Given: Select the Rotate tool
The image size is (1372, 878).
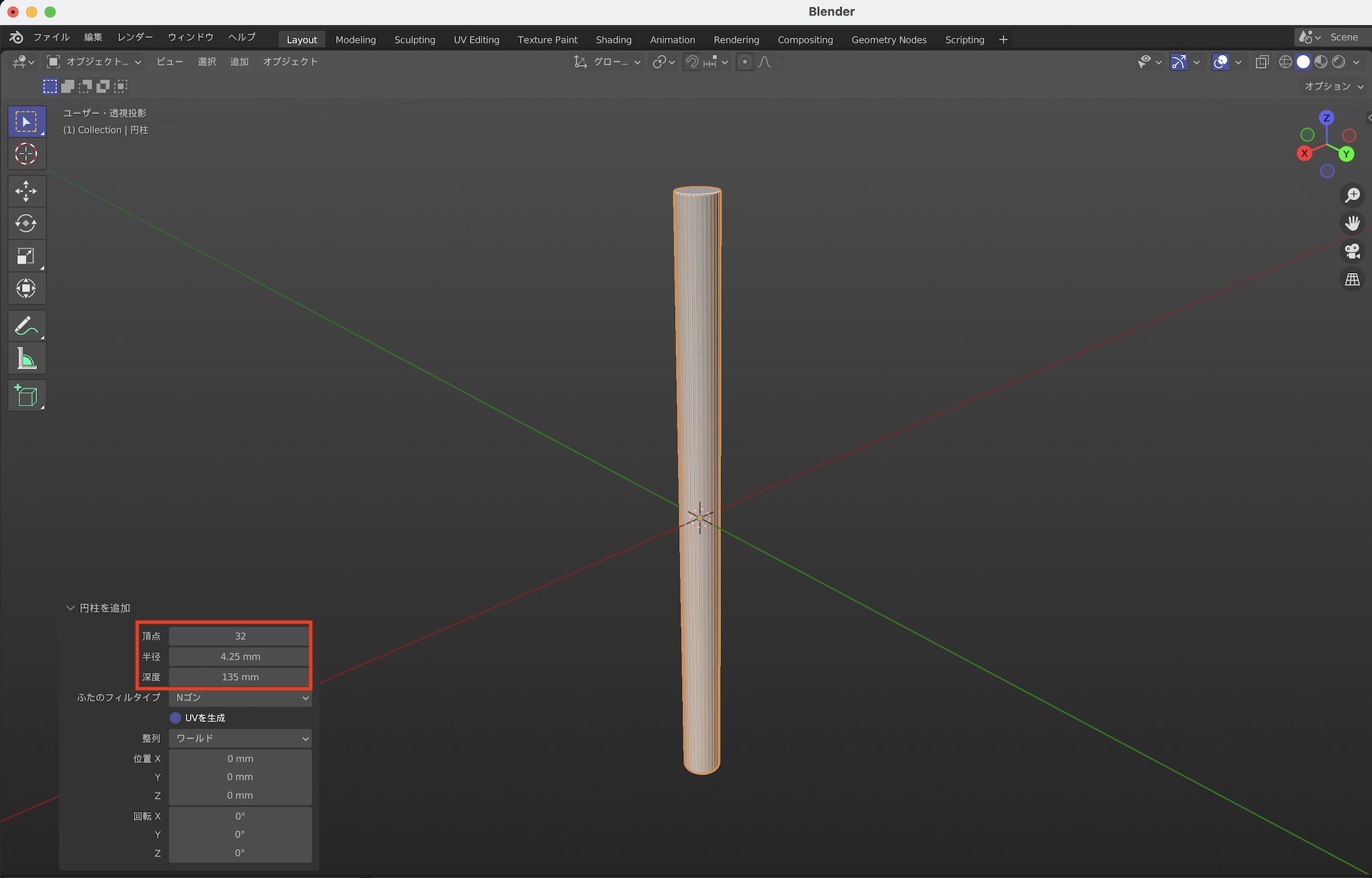Looking at the screenshot, I should [26, 224].
